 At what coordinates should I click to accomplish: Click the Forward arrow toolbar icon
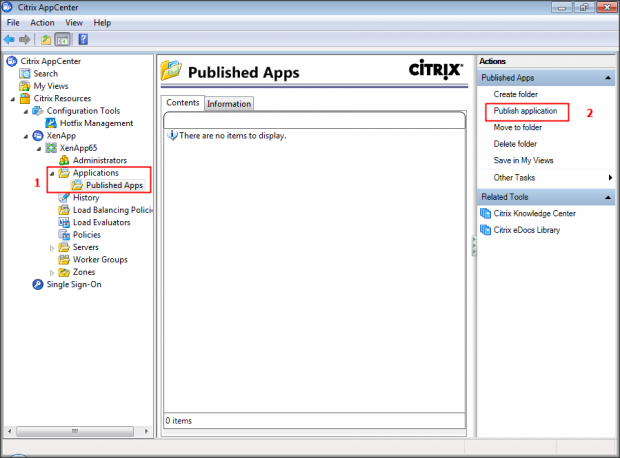coord(25,40)
